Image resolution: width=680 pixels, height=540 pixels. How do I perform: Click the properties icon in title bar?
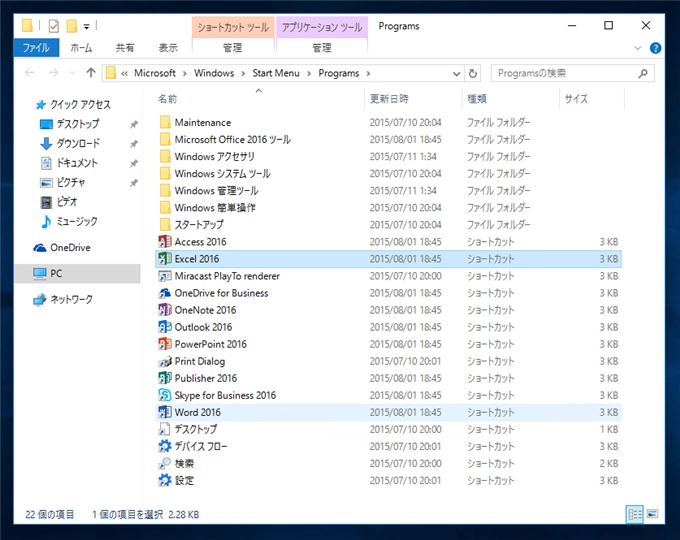pyautogui.click(x=54, y=26)
